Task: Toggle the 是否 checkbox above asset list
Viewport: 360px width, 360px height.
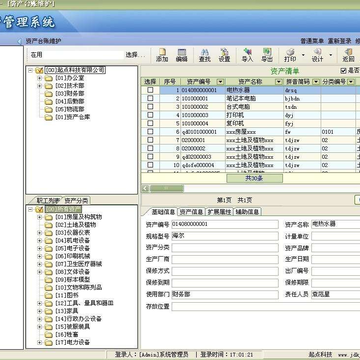Action: 343,71
